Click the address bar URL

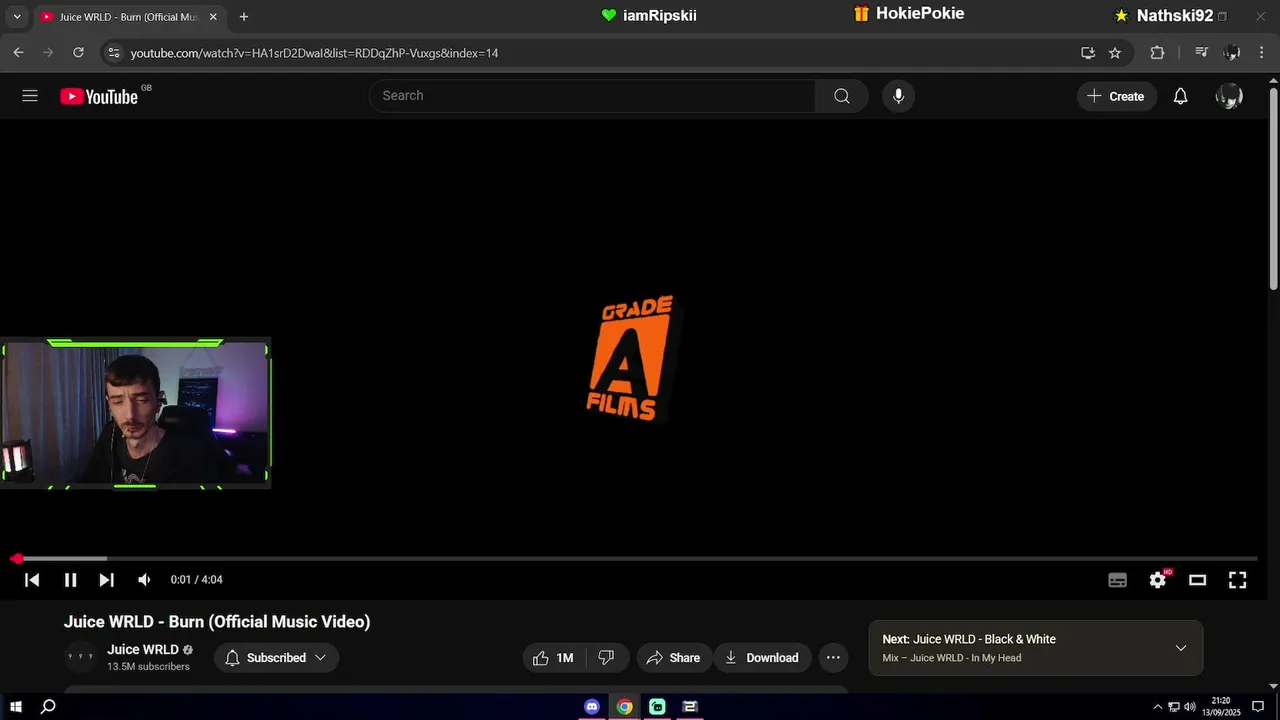coord(314,53)
